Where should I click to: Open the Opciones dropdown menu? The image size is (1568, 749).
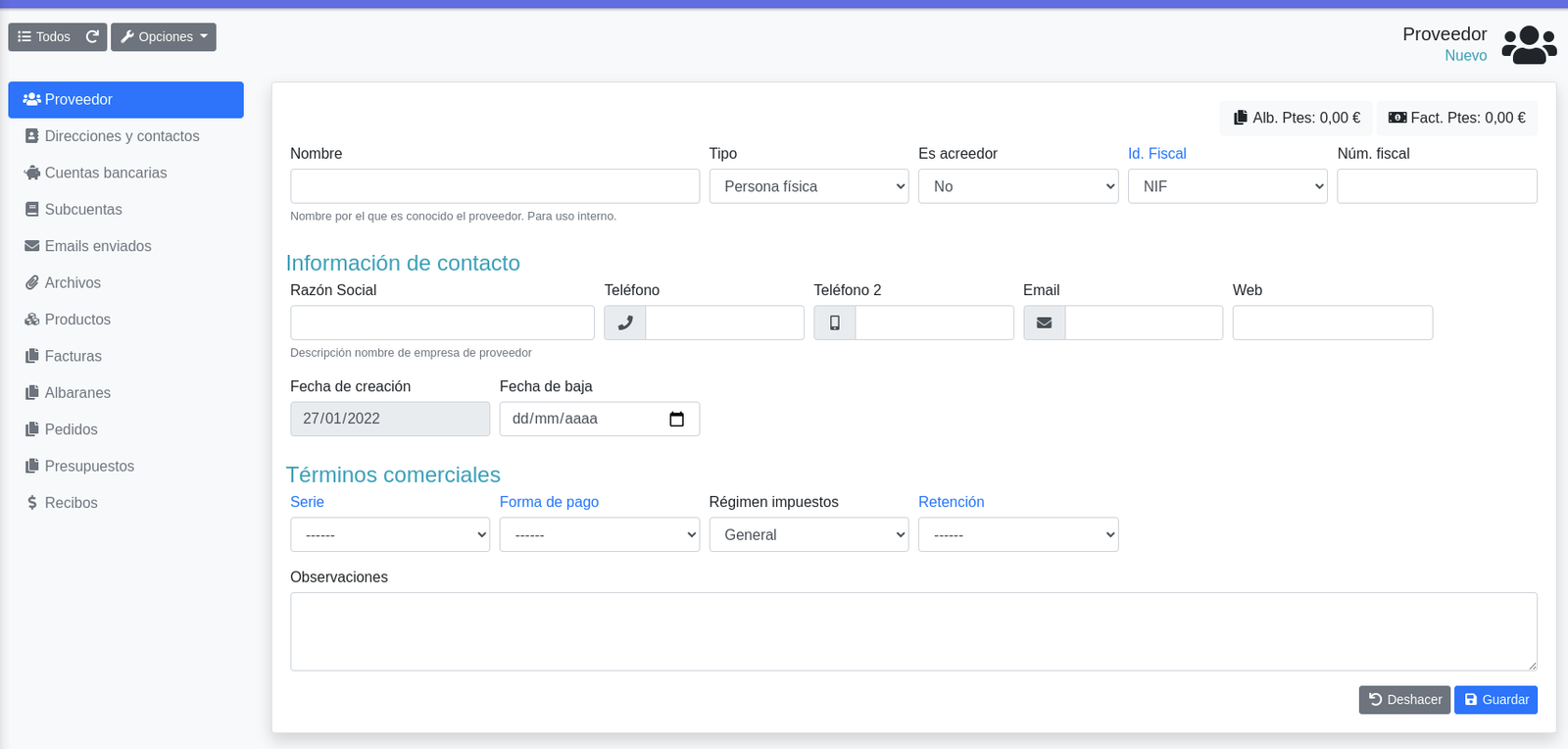(x=164, y=37)
